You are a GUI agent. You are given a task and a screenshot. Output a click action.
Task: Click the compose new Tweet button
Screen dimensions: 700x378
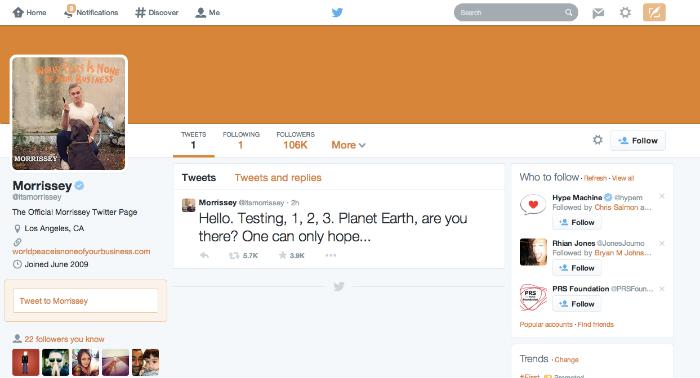click(x=654, y=12)
